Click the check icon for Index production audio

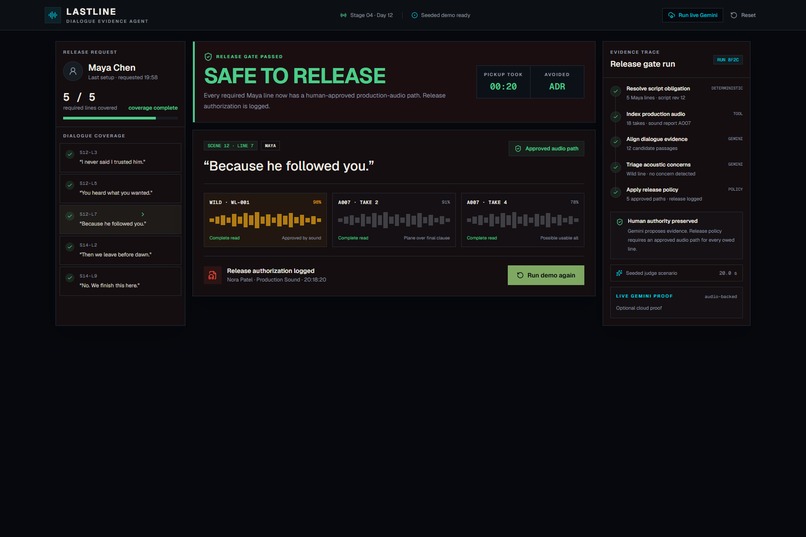click(x=615, y=117)
